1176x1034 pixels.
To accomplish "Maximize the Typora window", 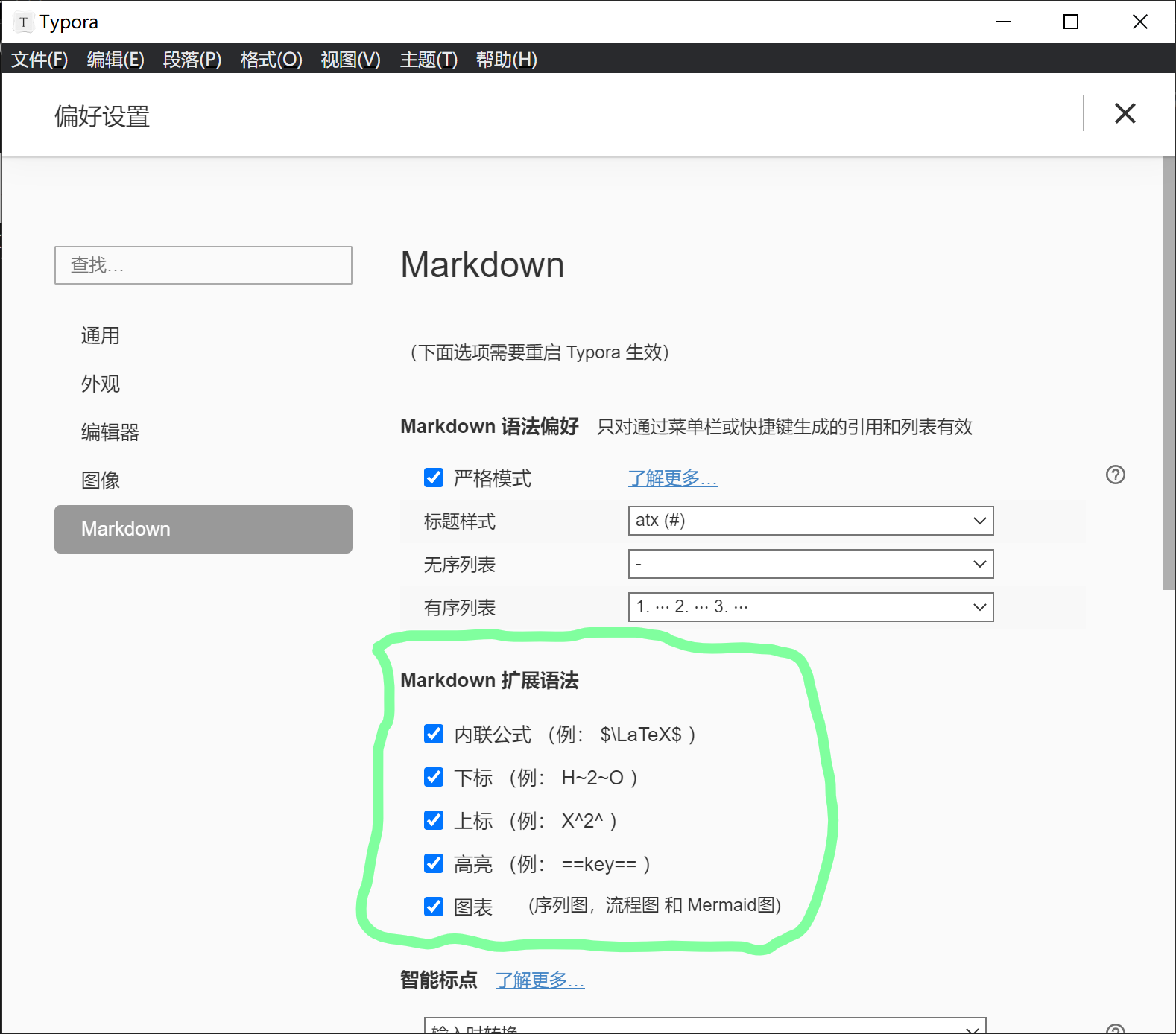I will [x=1070, y=22].
